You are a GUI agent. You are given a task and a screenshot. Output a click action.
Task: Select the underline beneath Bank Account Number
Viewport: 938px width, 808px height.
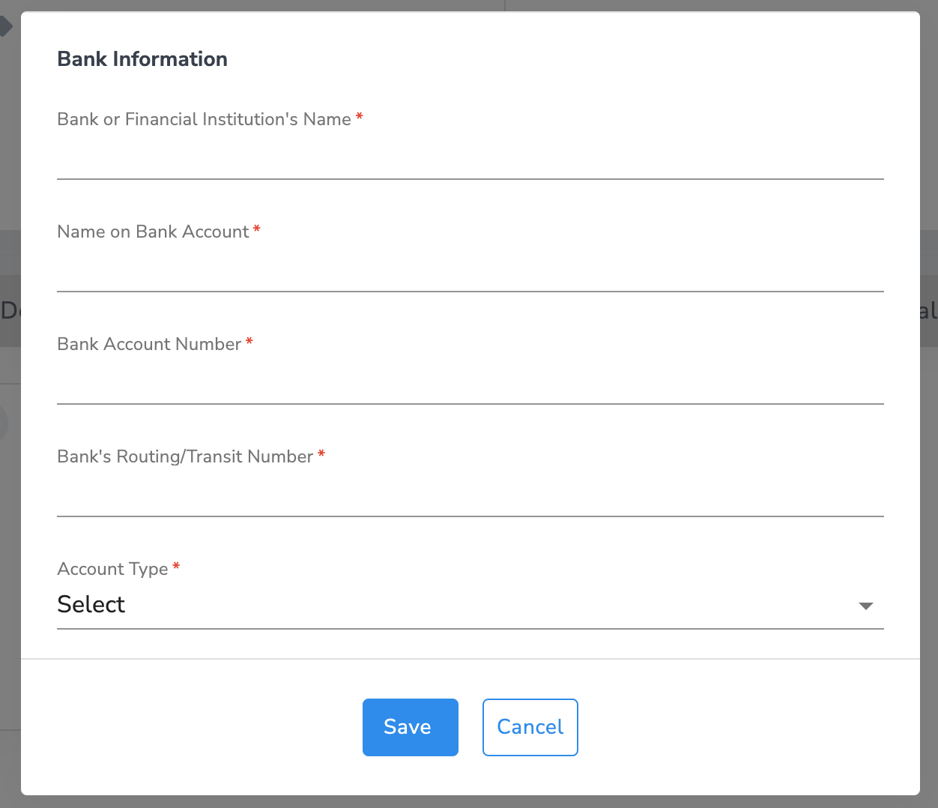[x=470, y=403]
